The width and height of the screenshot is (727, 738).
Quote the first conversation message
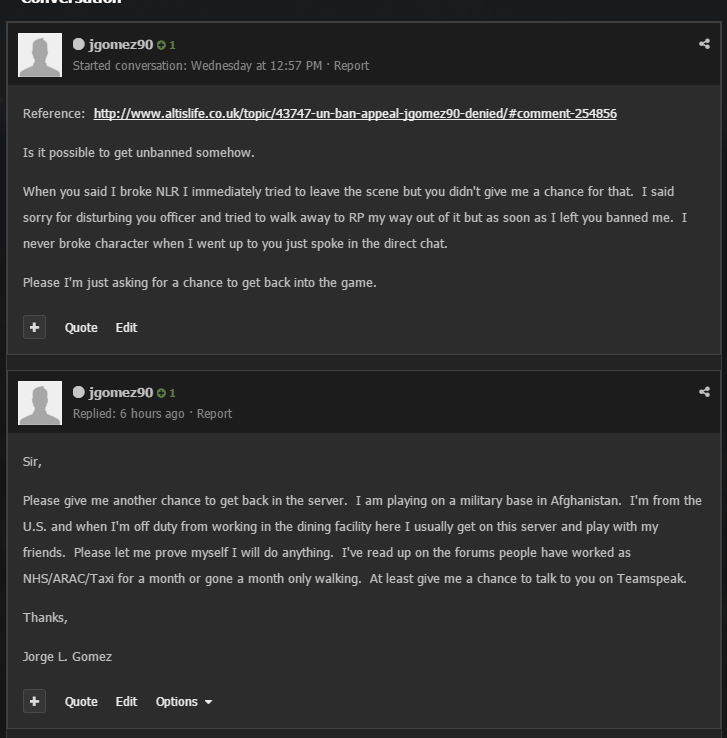click(x=81, y=328)
